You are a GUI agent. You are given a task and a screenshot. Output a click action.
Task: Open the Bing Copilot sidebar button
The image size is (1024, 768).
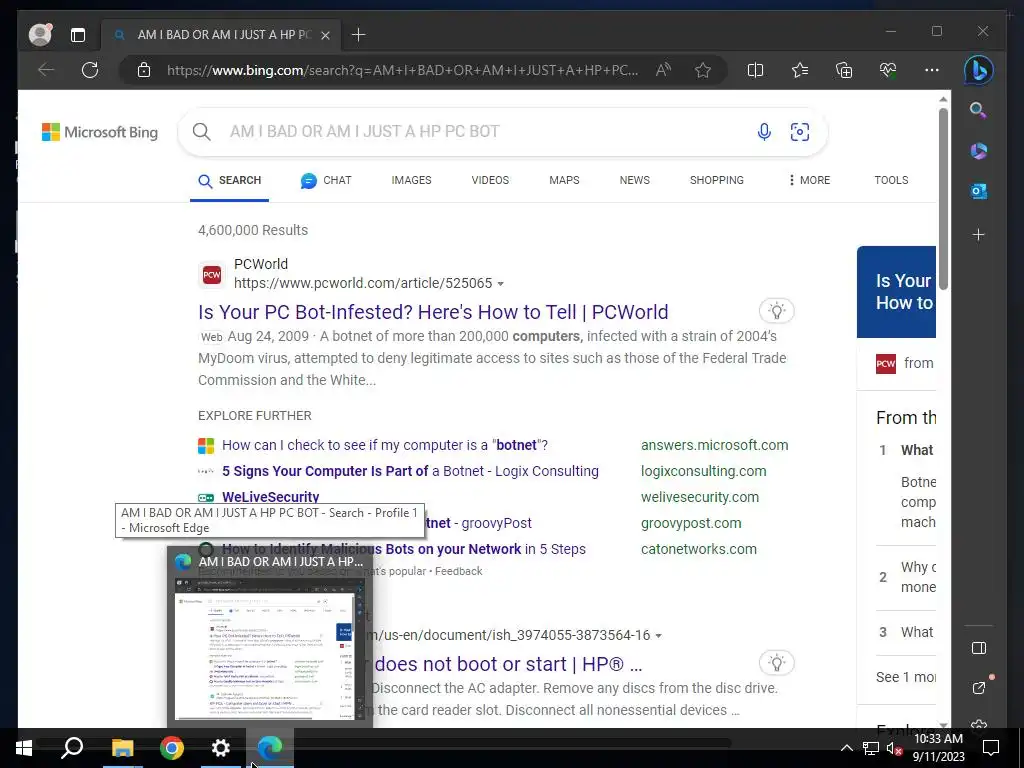click(978, 70)
